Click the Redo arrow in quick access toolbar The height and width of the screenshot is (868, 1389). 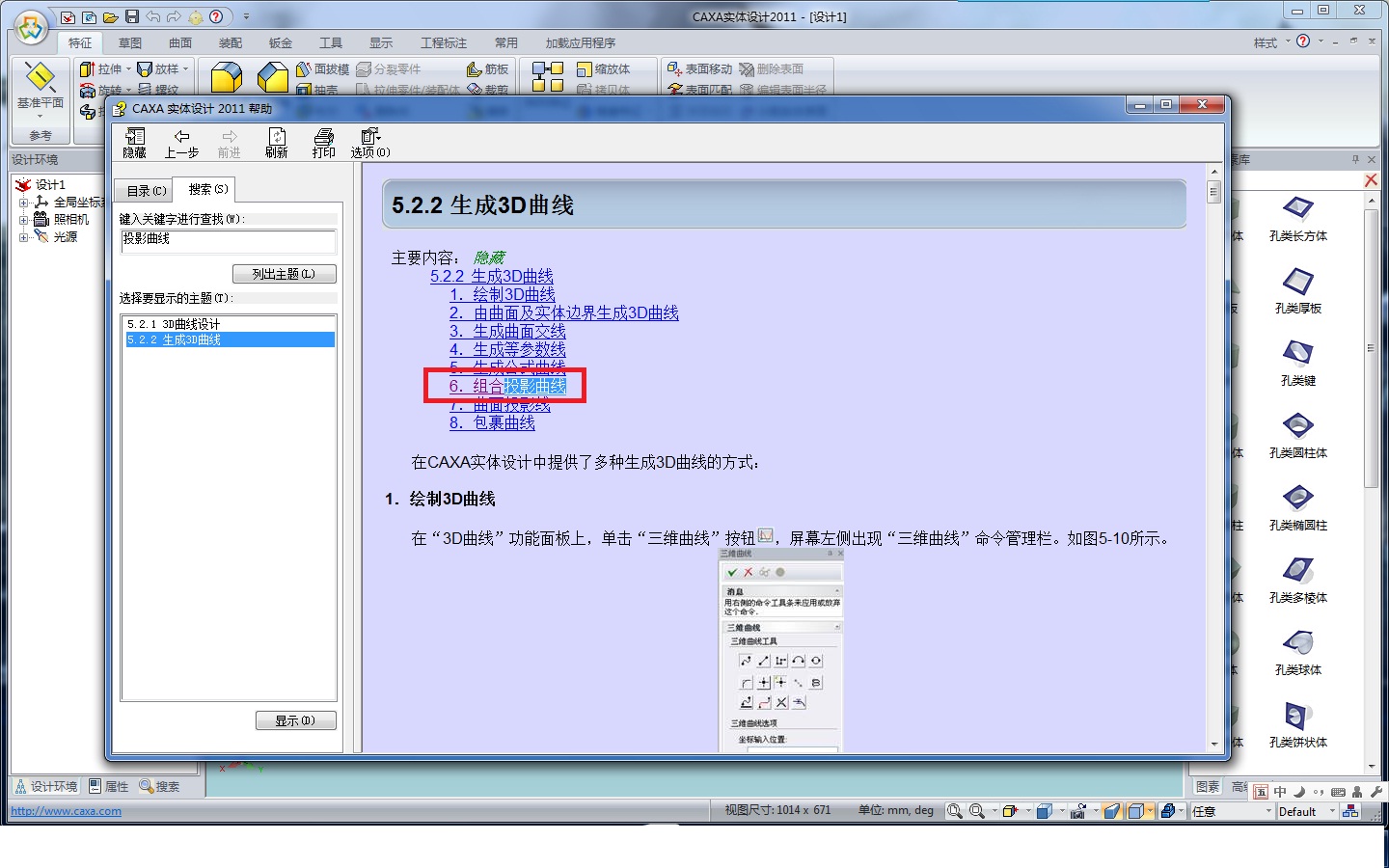click(x=175, y=16)
